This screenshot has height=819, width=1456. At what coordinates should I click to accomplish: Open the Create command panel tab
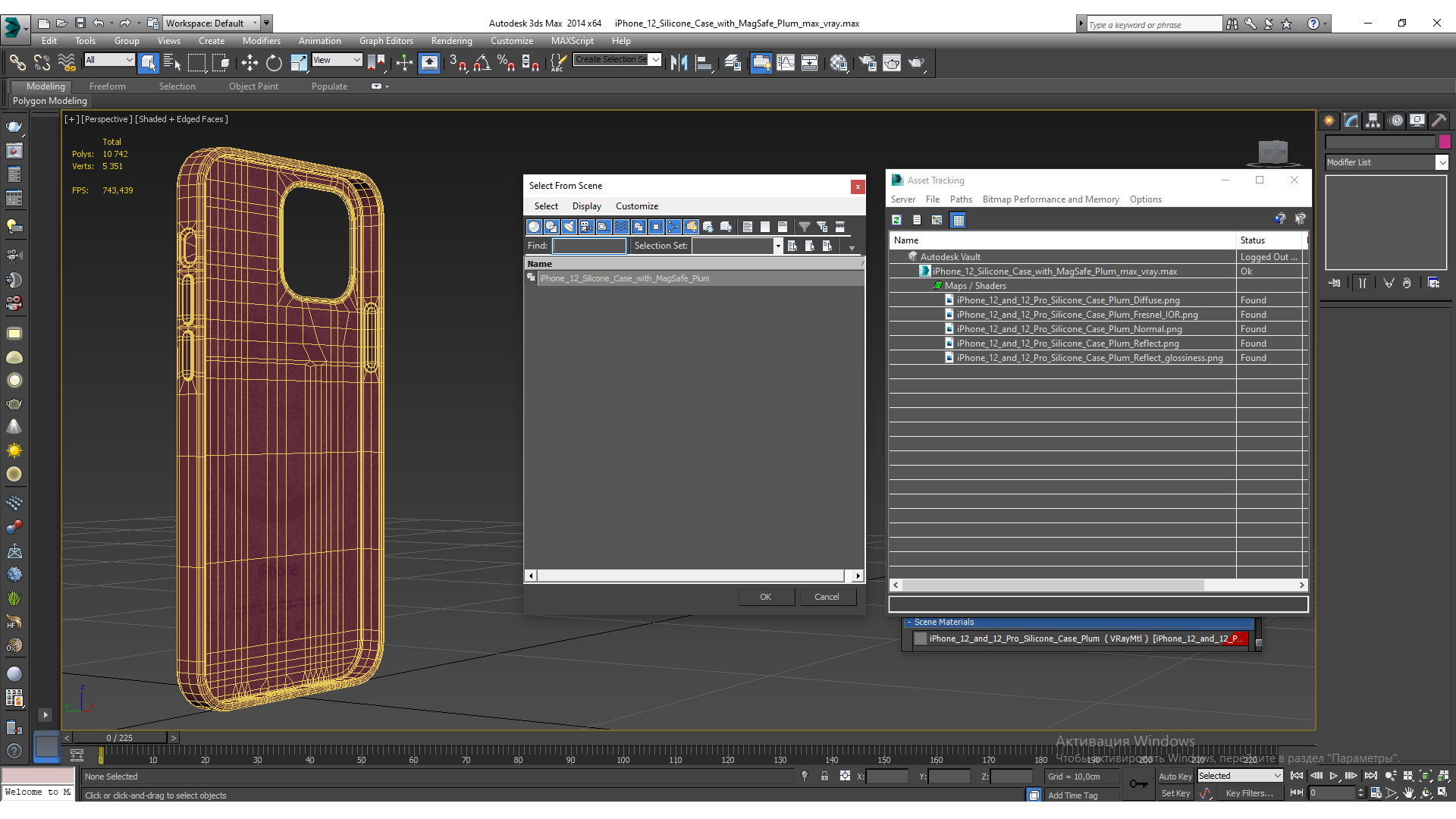coord(1329,121)
